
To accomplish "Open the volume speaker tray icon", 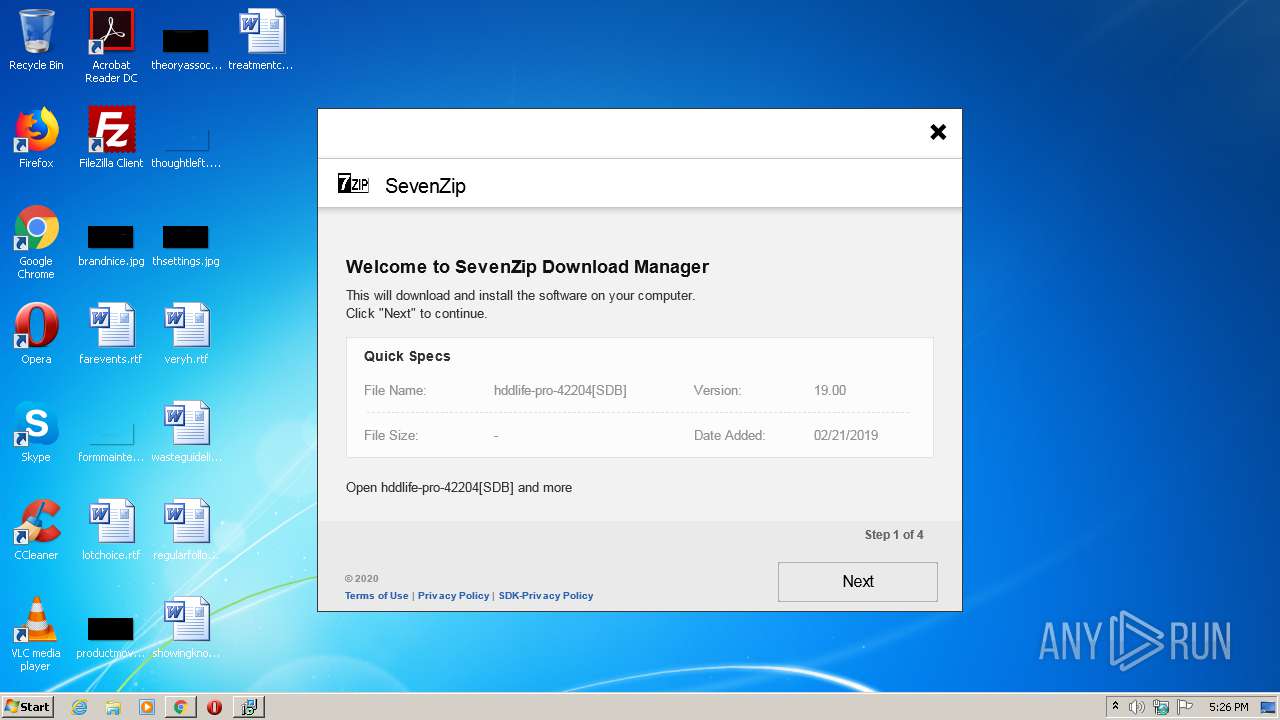I will pyautogui.click(x=1137, y=707).
